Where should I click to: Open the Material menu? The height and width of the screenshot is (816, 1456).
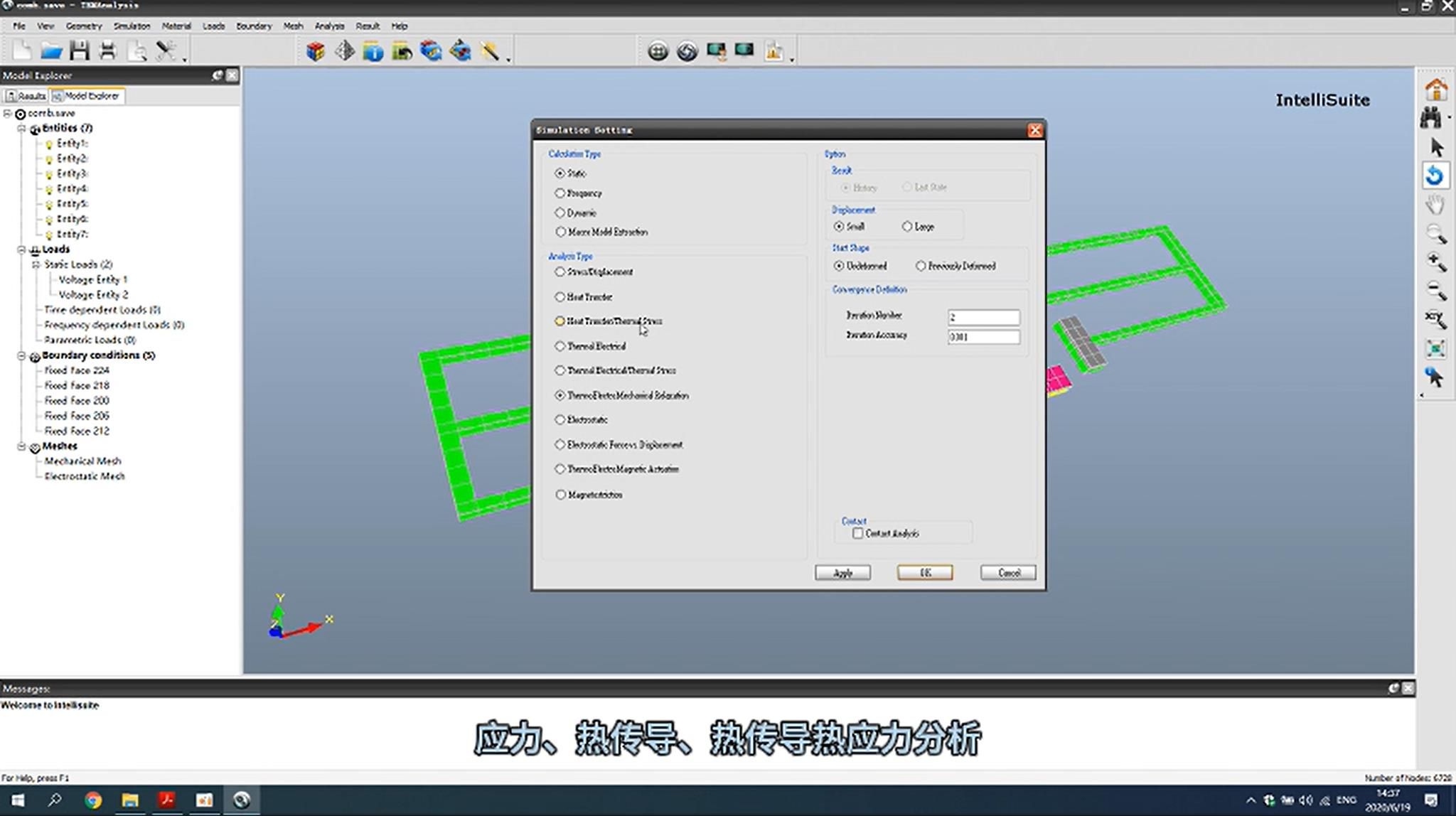(176, 26)
